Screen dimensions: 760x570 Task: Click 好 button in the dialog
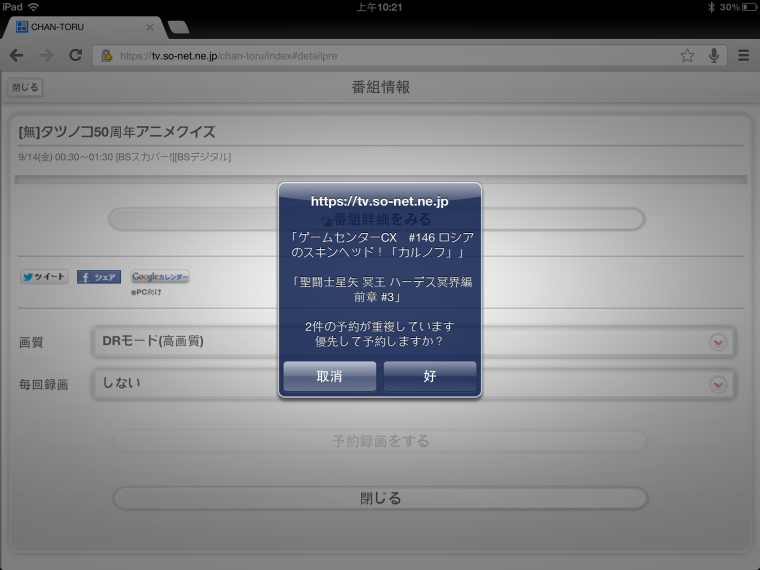click(430, 376)
